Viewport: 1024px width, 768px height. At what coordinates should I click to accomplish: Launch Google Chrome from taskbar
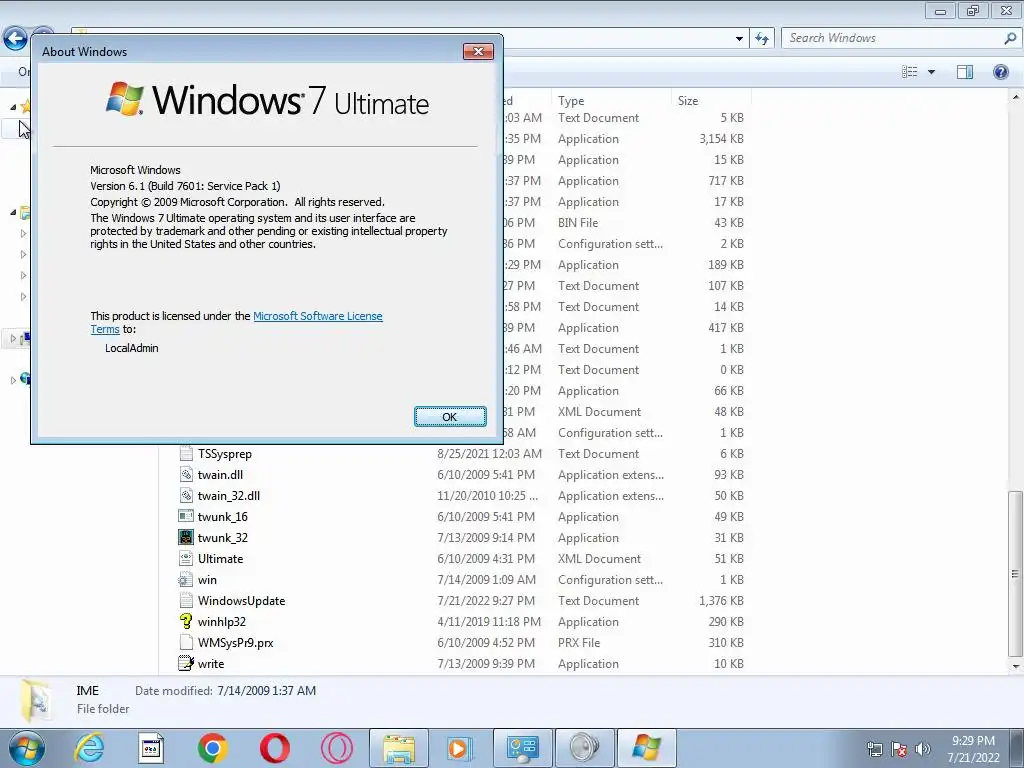pos(212,748)
